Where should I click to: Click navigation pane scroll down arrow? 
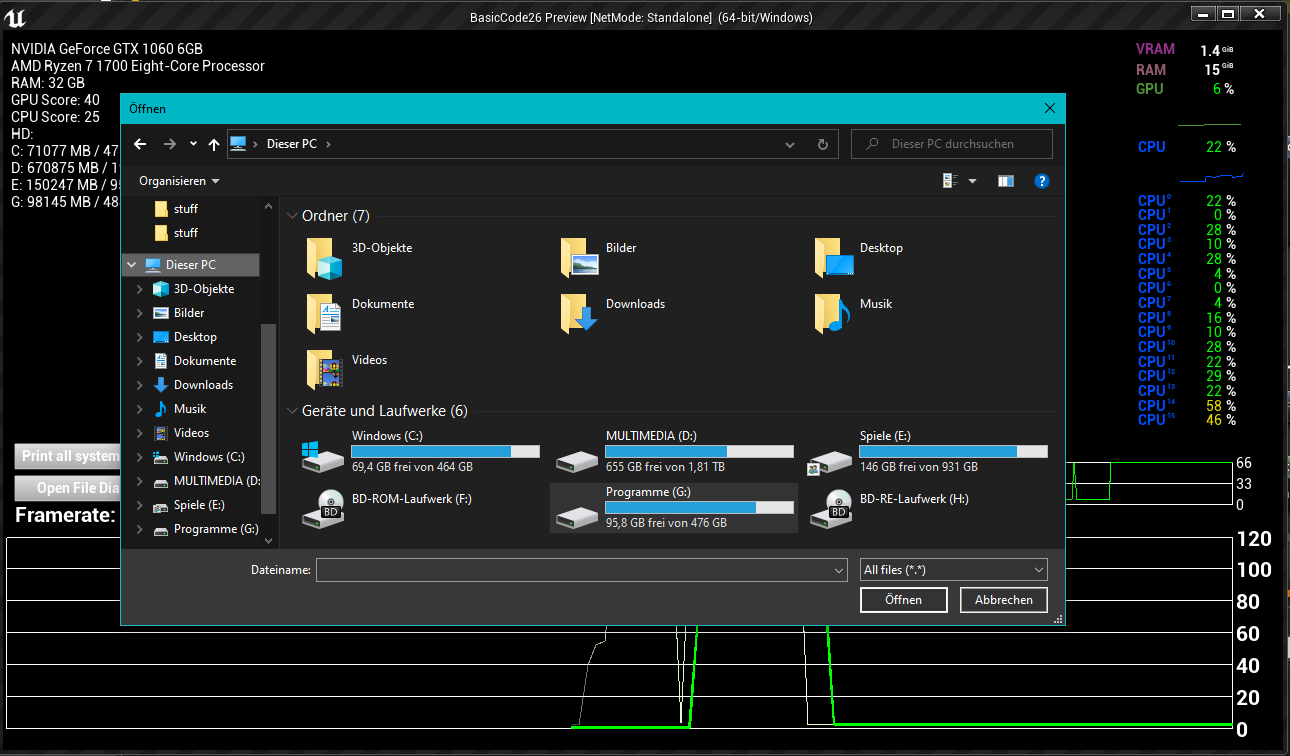(267, 540)
